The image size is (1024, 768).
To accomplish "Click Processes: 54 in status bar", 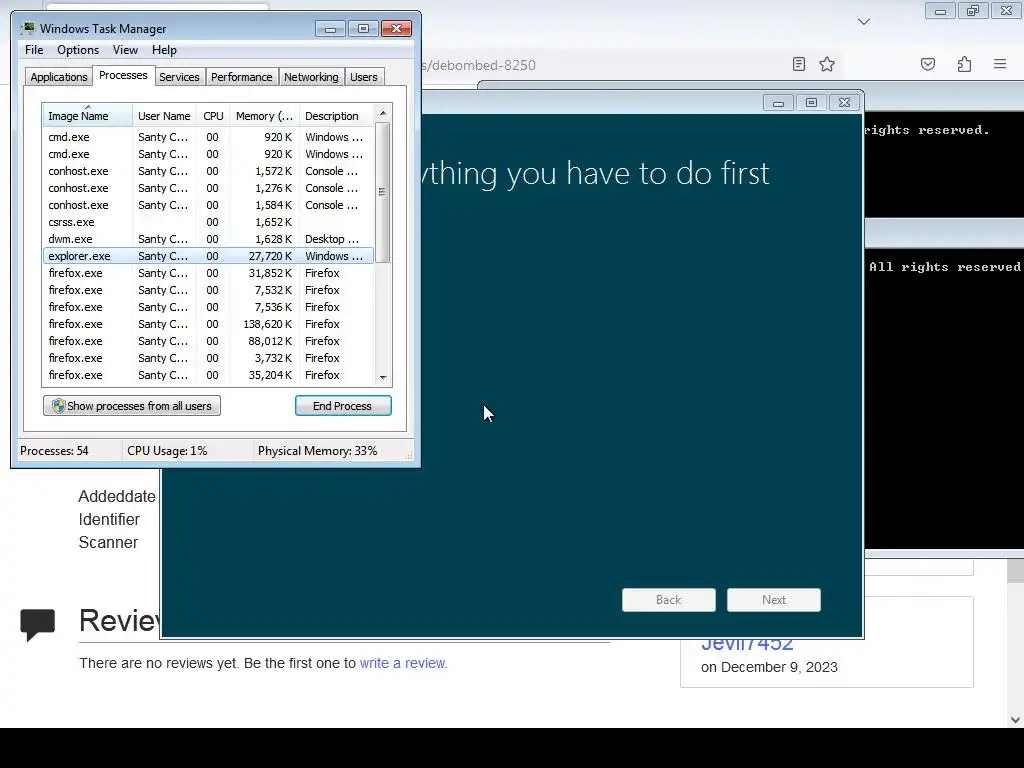I will [x=54, y=451].
